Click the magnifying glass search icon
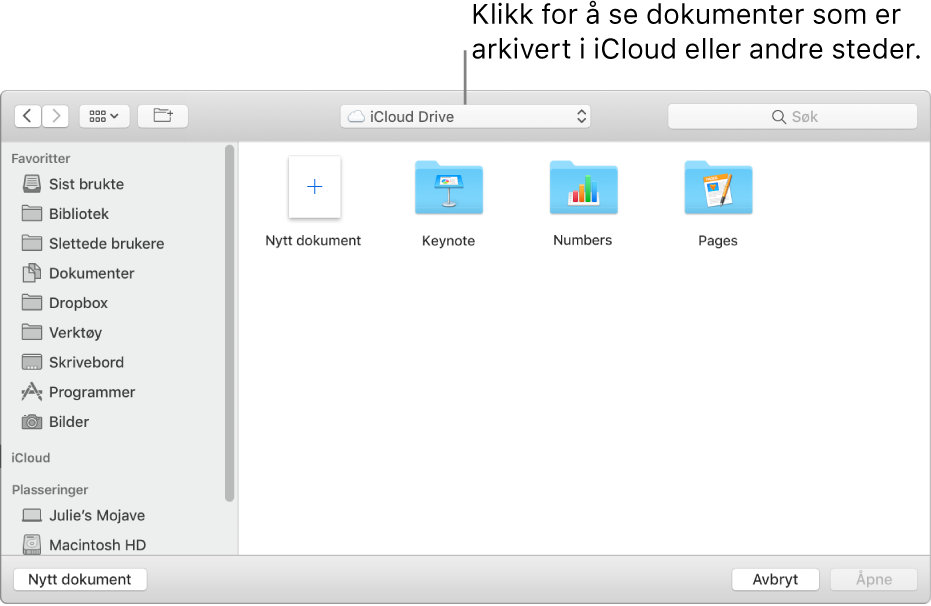 [x=778, y=117]
